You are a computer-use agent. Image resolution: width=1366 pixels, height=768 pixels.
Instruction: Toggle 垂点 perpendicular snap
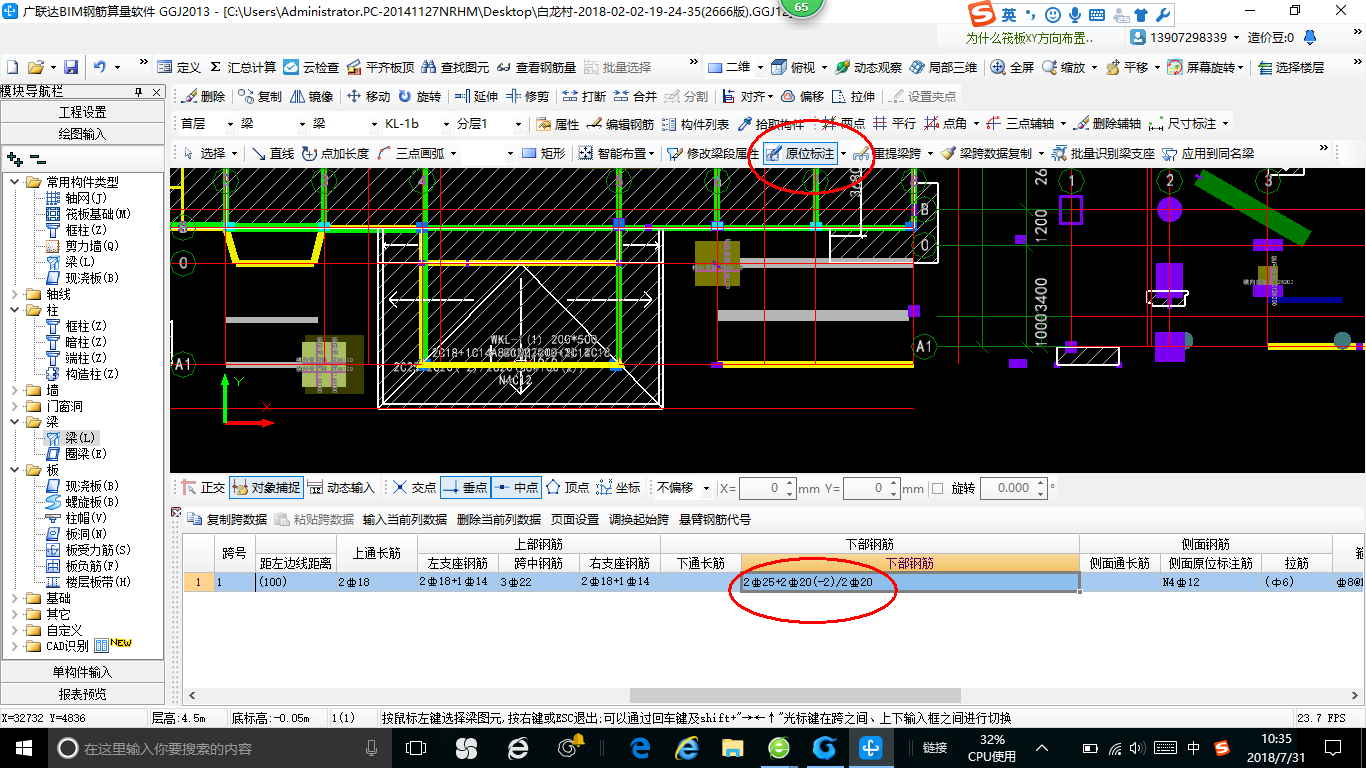465,488
